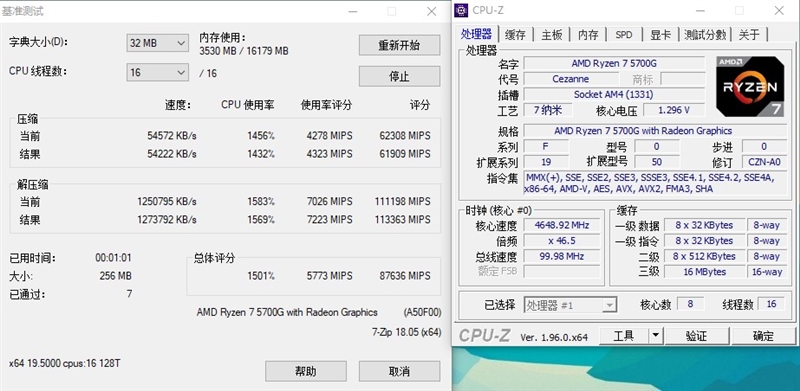Screen dimensions: 800x391
Task: Open the CPU thread count dropdown showing 16
Action: pos(158,72)
